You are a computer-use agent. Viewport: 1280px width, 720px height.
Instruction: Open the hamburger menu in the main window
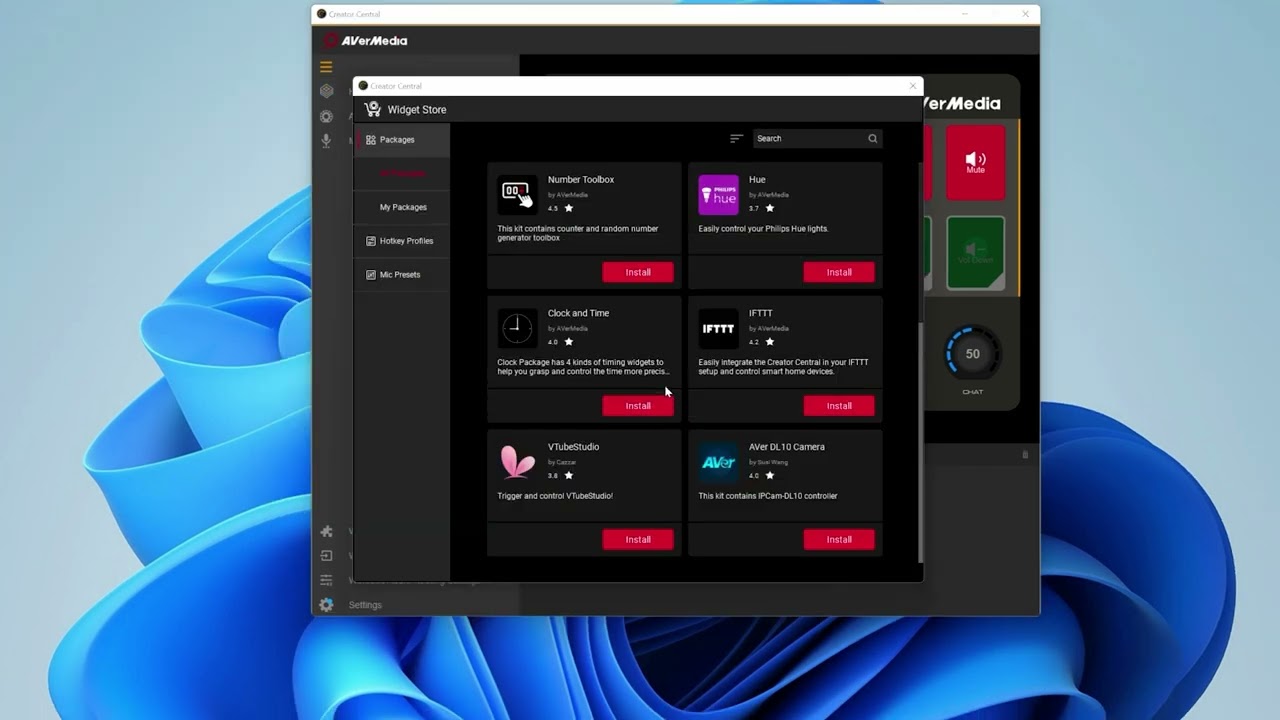click(326, 67)
